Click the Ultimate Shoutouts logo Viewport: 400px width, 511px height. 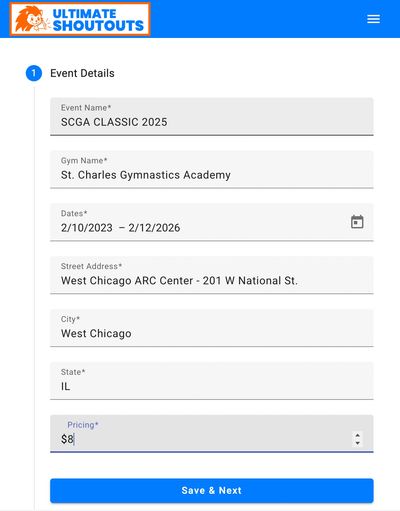click(x=80, y=19)
